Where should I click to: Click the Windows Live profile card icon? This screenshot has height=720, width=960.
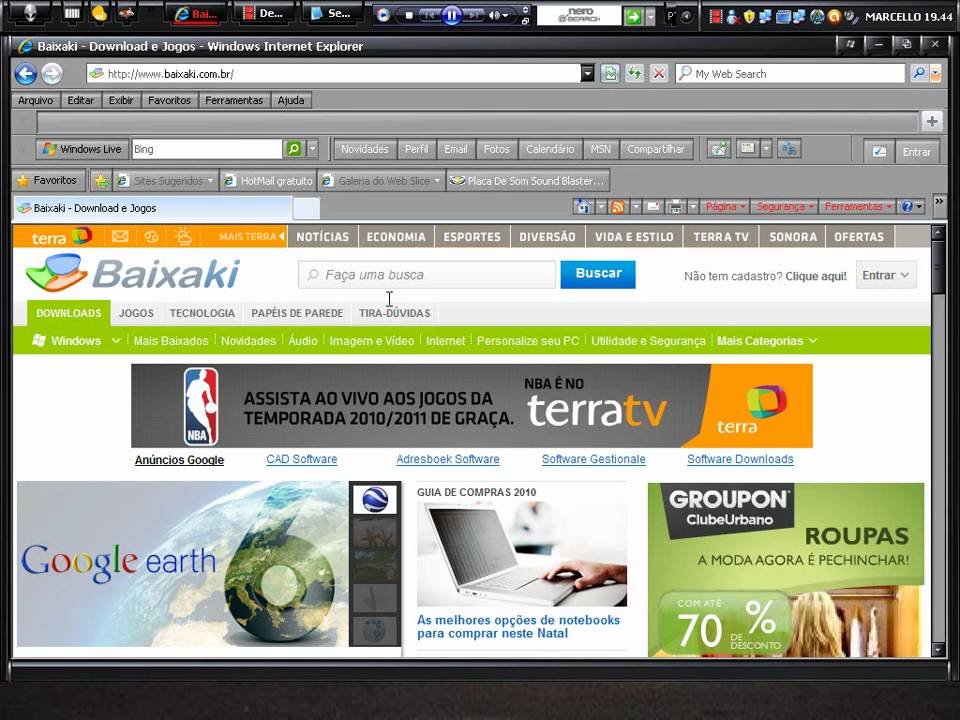point(747,148)
